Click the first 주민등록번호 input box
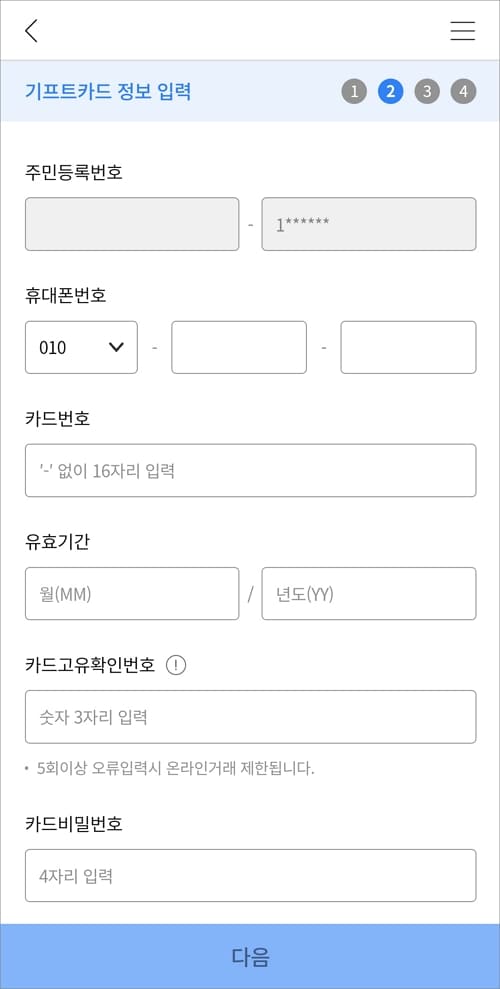Screen dimensions: 500x989 (132, 224)
